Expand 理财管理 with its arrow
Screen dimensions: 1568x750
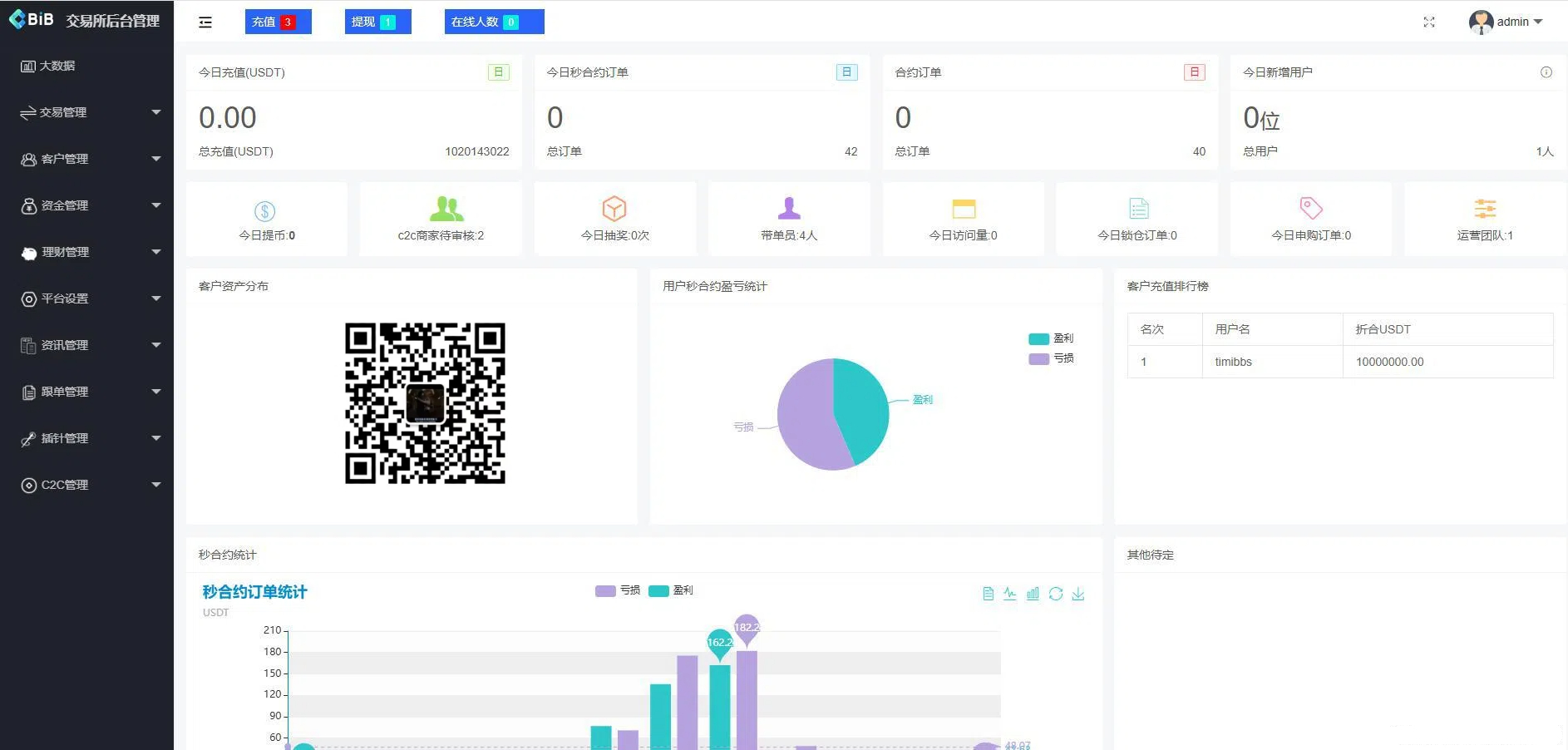(155, 252)
